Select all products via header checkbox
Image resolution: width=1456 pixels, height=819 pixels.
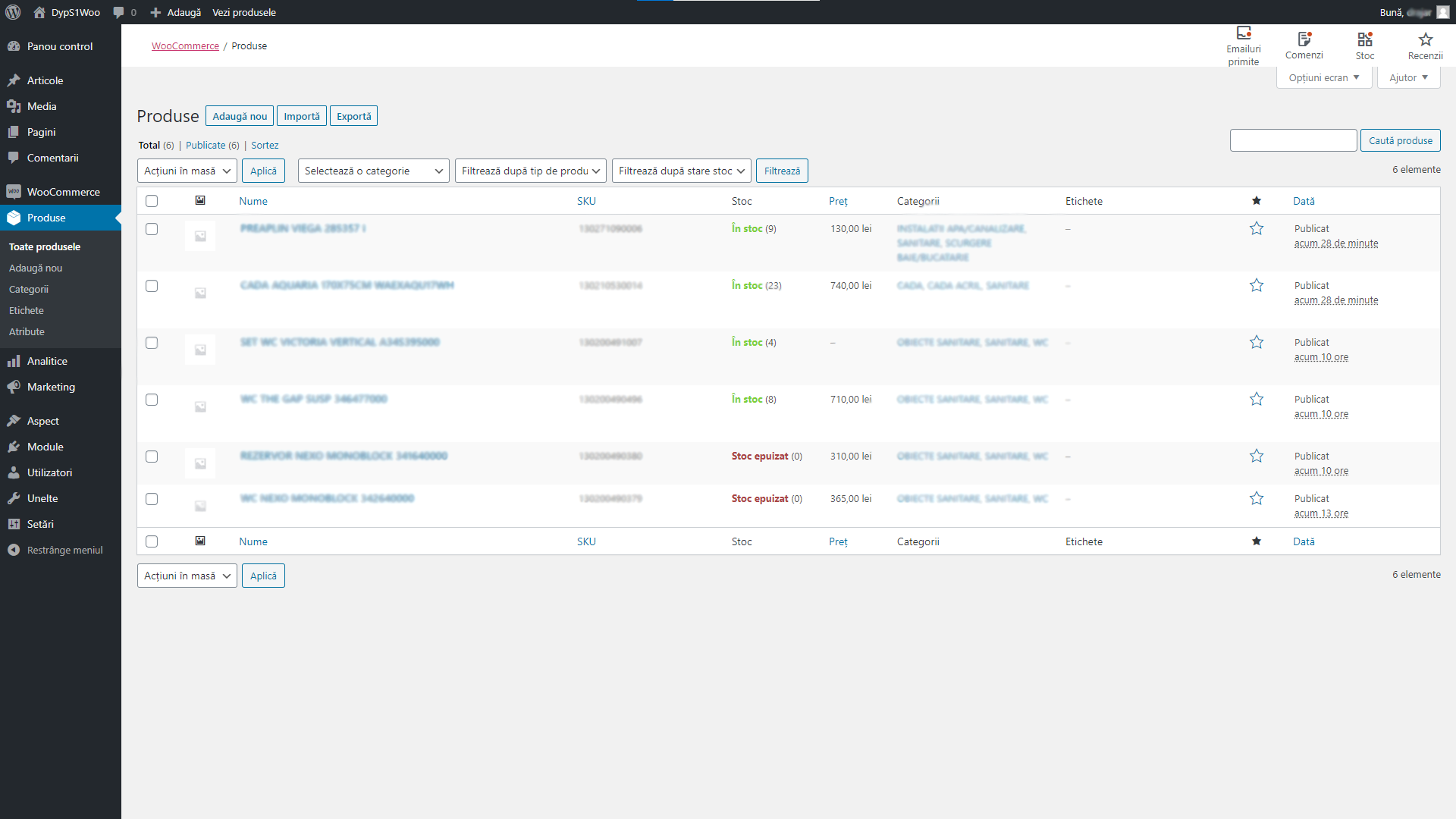pos(152,201)
